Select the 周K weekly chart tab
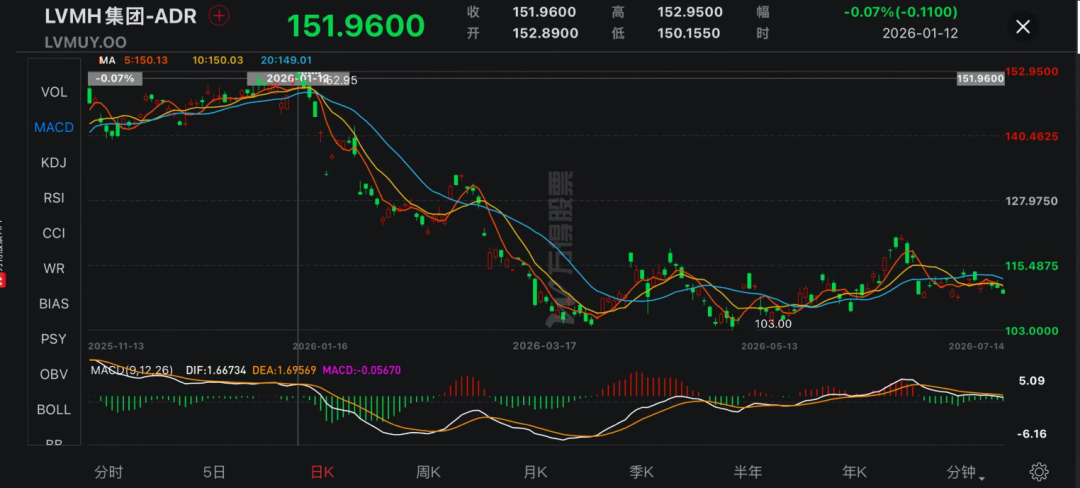This screenshot has width=1080, height=488. point(428,472)
